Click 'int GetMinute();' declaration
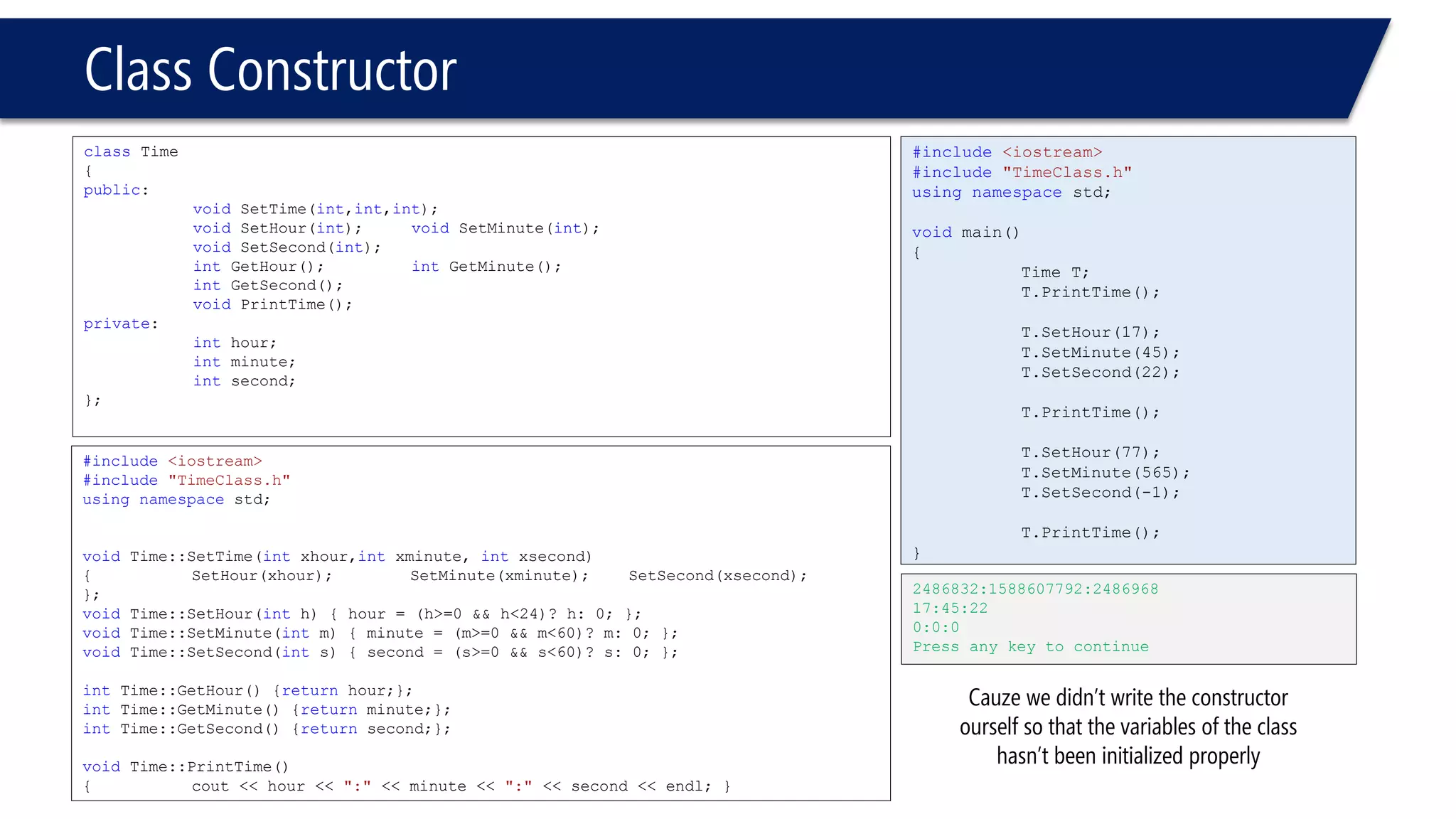This screenshot has width=1456, height=819. point(486,267)
